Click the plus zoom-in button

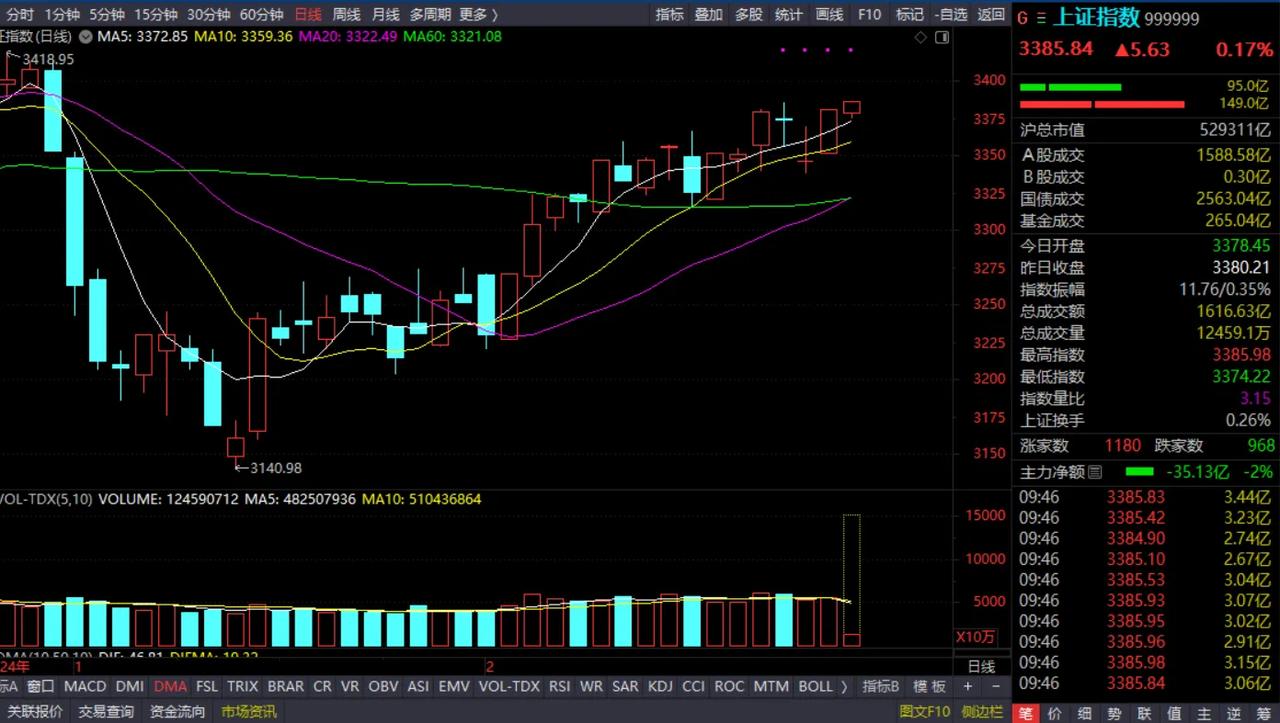coord(967,687)
